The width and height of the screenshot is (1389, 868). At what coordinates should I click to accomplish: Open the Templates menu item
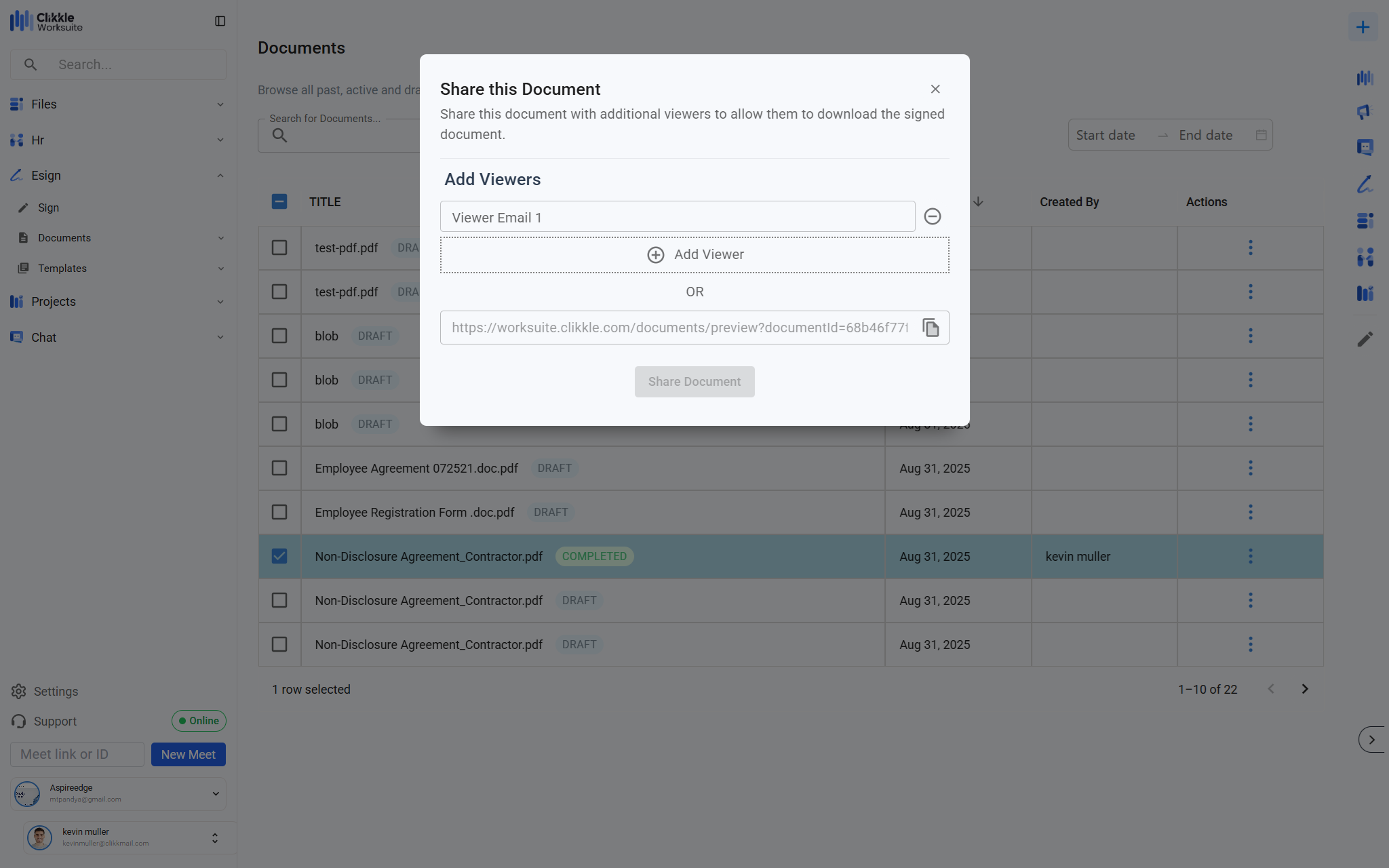[x=62, y=269]
